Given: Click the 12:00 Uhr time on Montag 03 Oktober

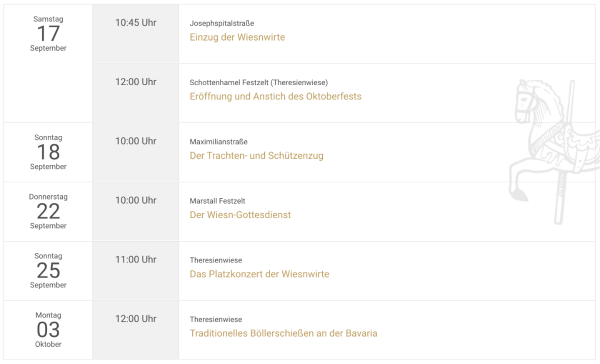Looking at the screenshot, I should coord(136,319).
